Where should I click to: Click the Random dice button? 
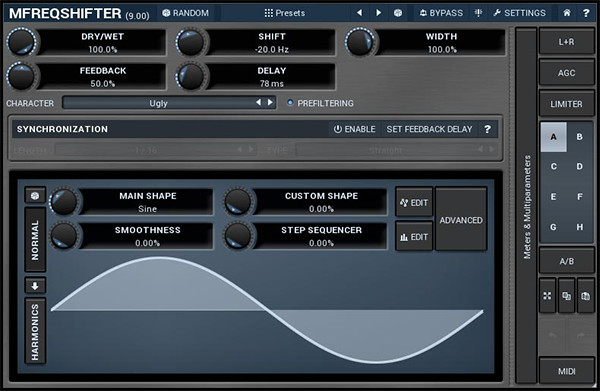pos(186,13)
